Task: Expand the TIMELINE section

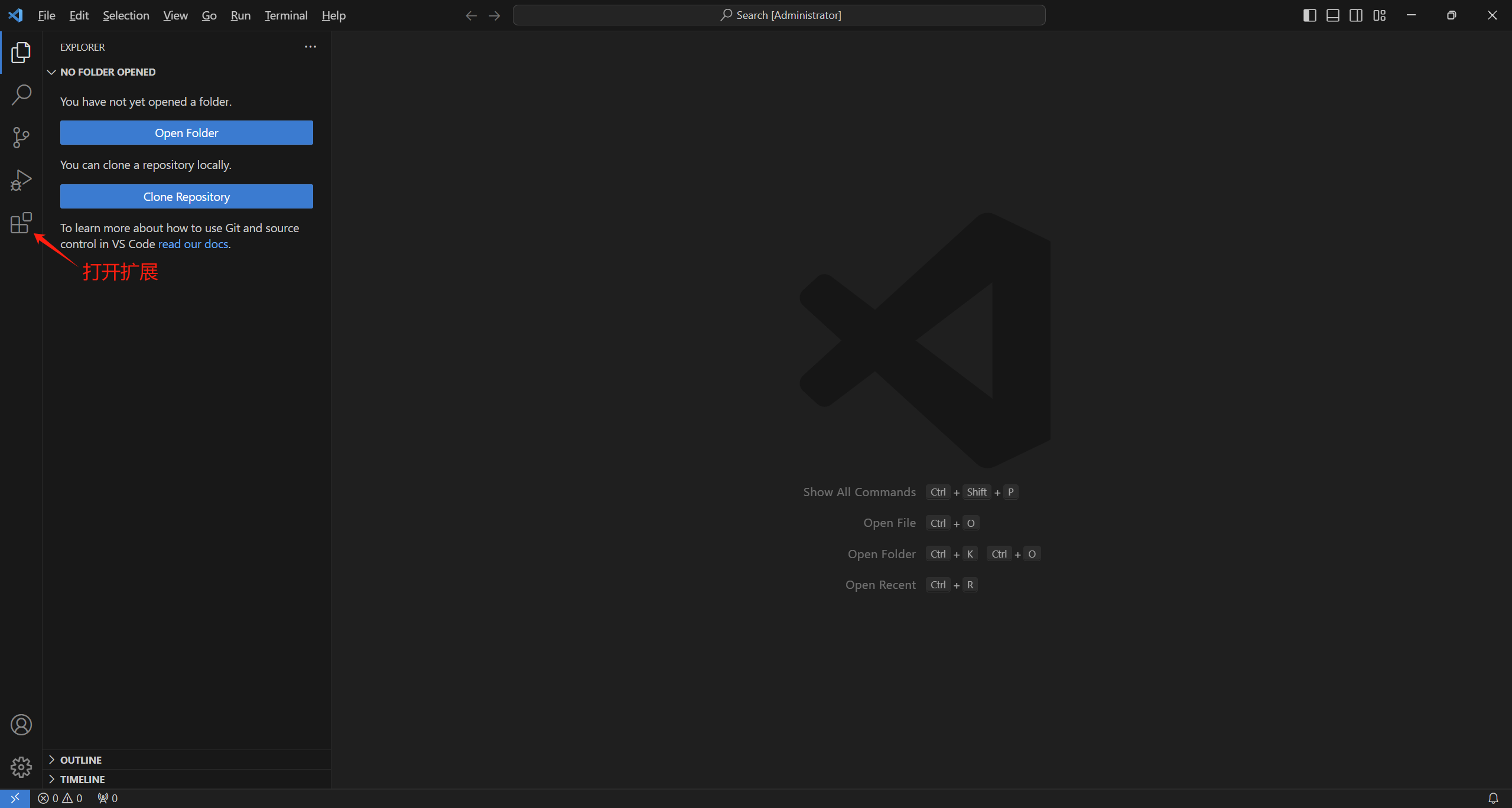Action: click(82, 780)
